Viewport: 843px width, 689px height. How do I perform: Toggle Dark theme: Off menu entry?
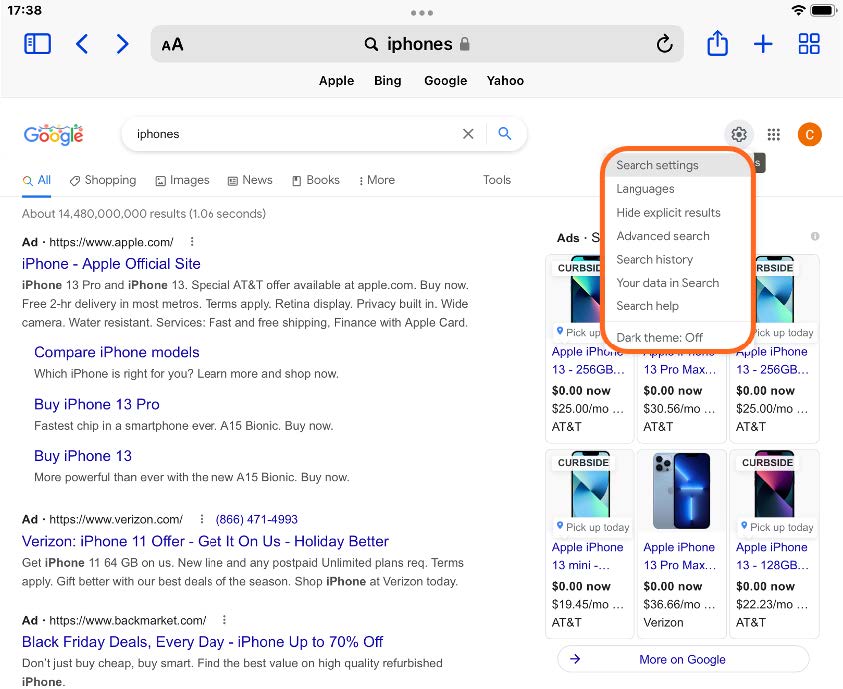pyautogui.click(x=677, y=337)
